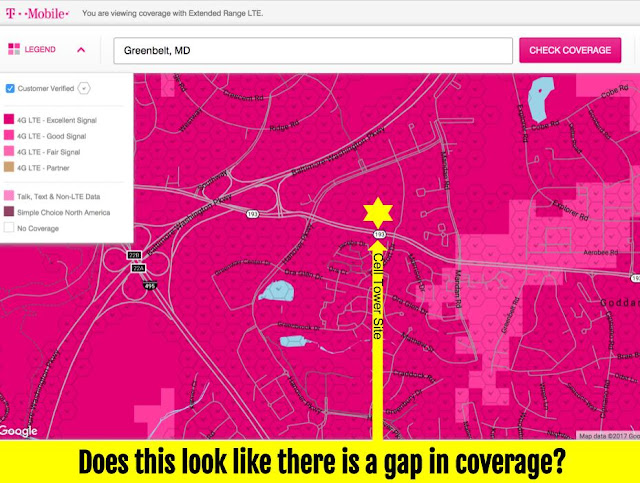Click the '4G LTE - Partner' legend text
The width and height of the screenshot is (640, 483).
[43, 168]
